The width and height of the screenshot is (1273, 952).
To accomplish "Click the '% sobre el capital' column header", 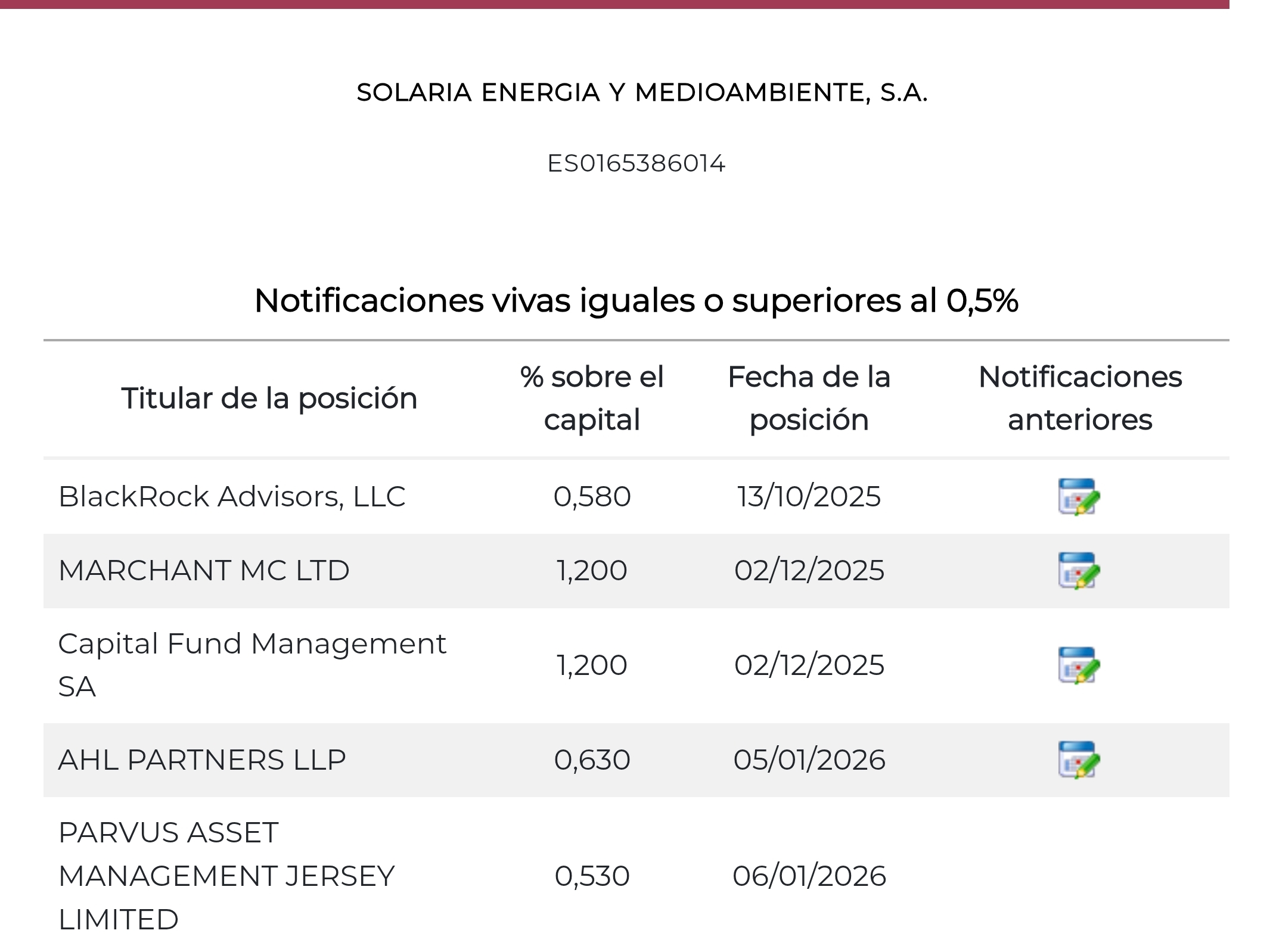I will [x=591, y=398].
